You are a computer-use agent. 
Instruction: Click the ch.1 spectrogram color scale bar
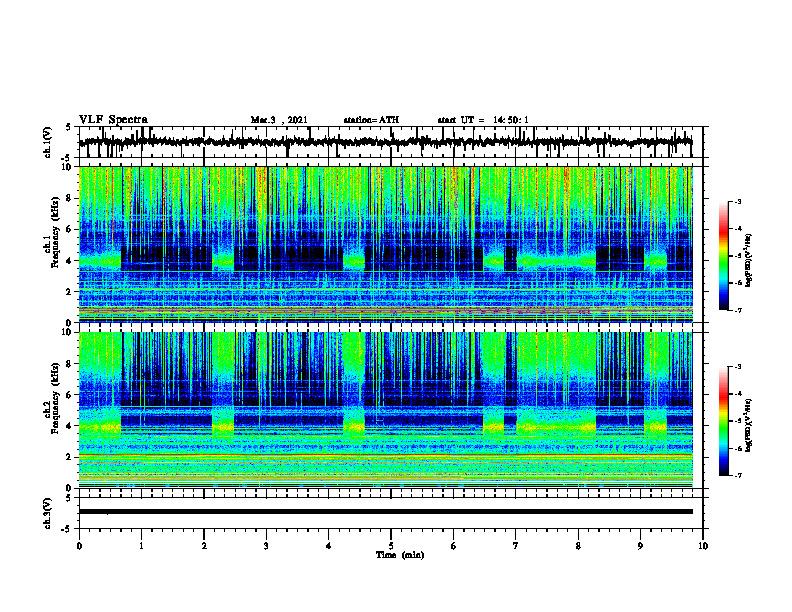coord(723,256)
